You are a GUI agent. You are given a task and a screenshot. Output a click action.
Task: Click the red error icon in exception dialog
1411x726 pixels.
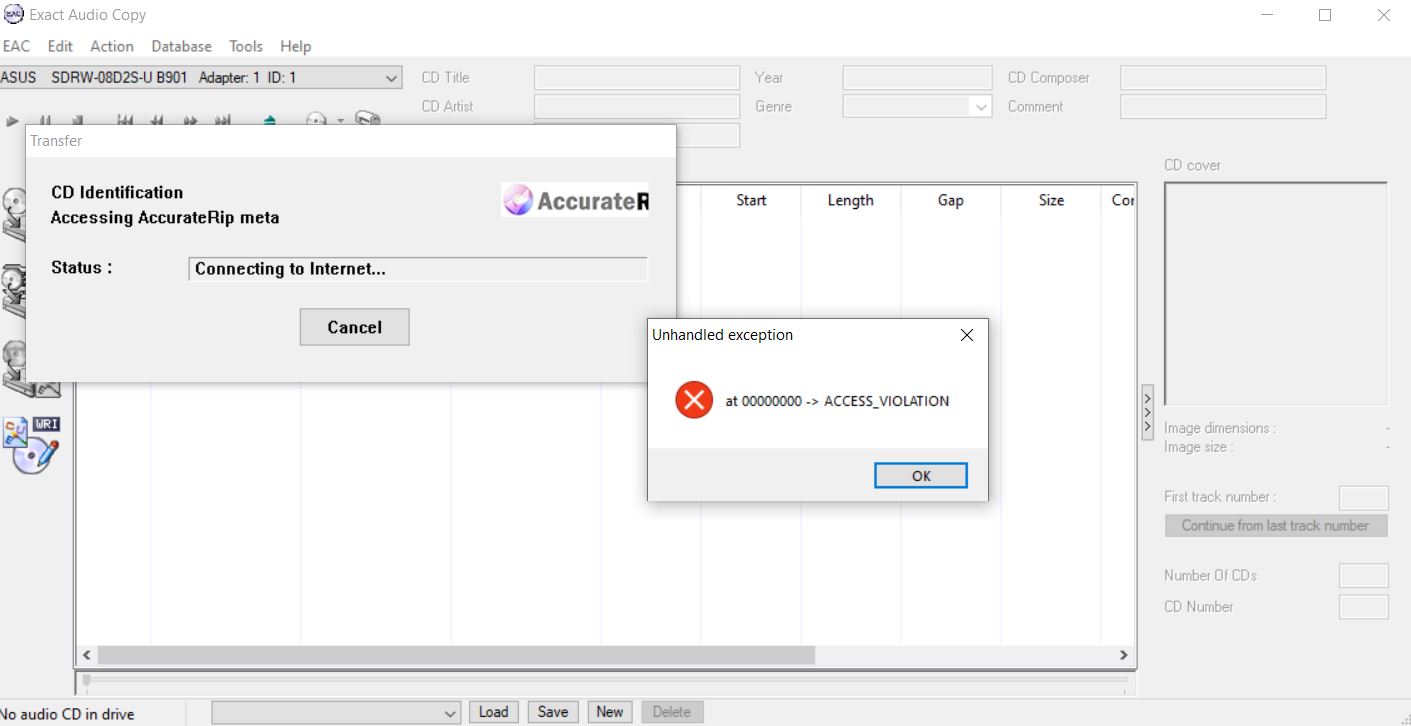(693, 400)
